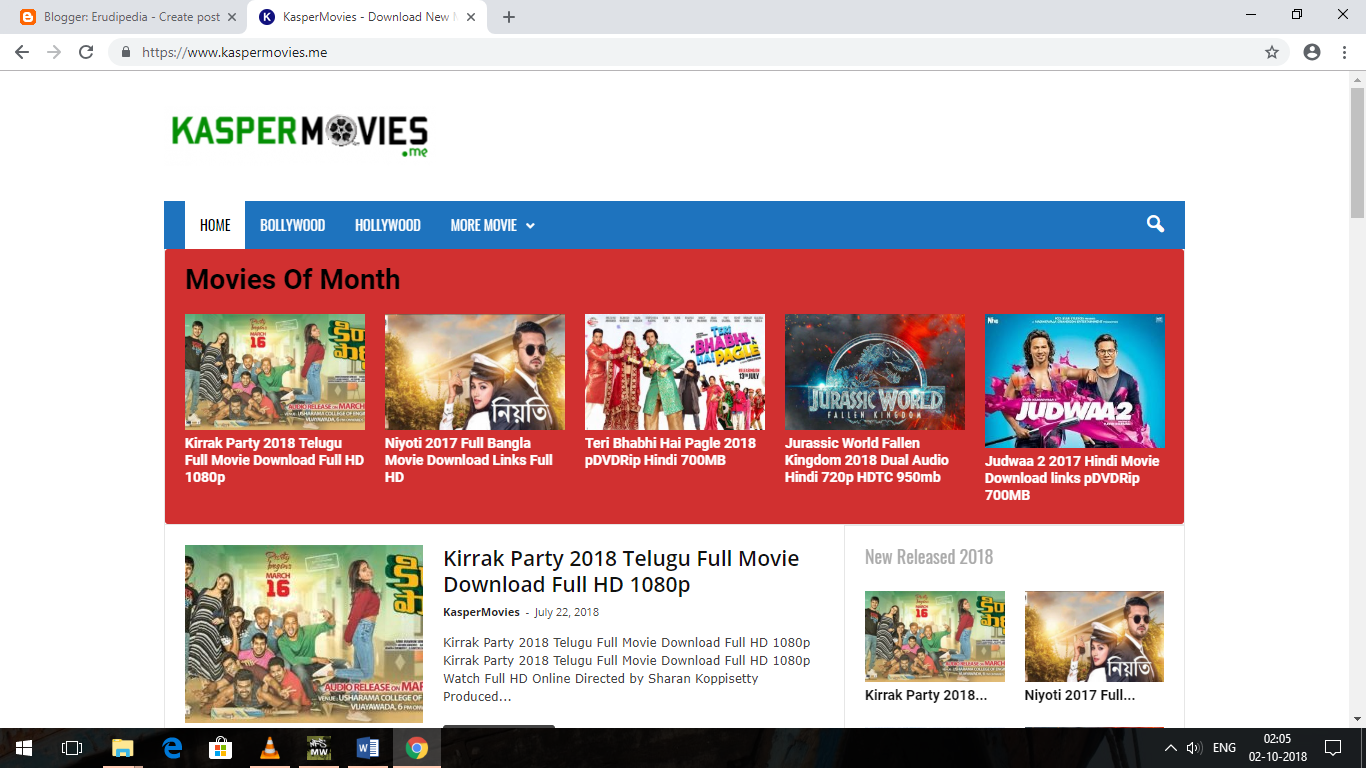Image resolution: width=1366 pixels, height=768 pixels.
Task: Open Niyoti thumbnail in Movies Of Month
Action: [x=475, y=372]
